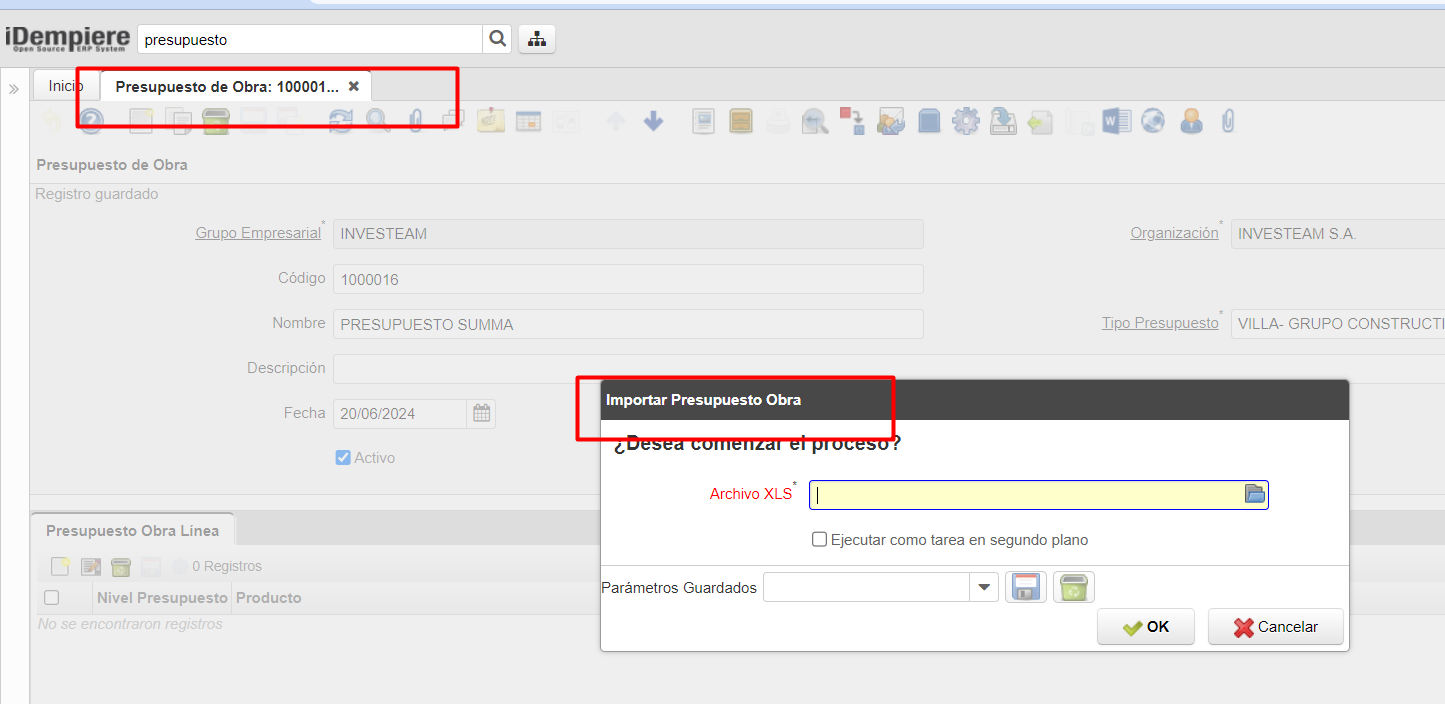The width and height of the screenshot is (1445, 704).
Task: Click the search magnifier icon beside the presupuesto field
Action: click(497, 39)
